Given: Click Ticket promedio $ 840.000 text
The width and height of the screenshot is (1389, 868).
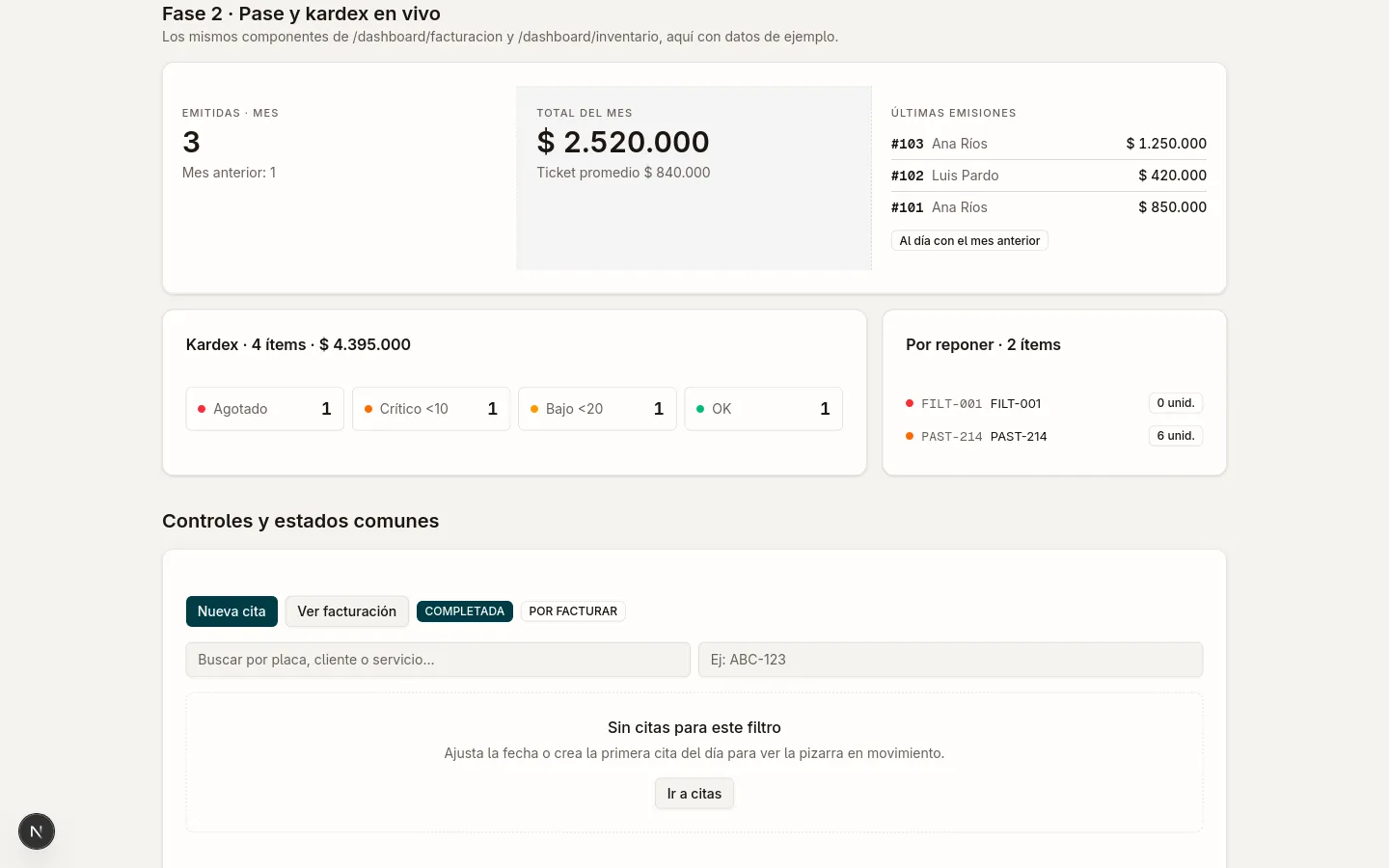Looking at the screenshot, I should click(x=623, y=173).
